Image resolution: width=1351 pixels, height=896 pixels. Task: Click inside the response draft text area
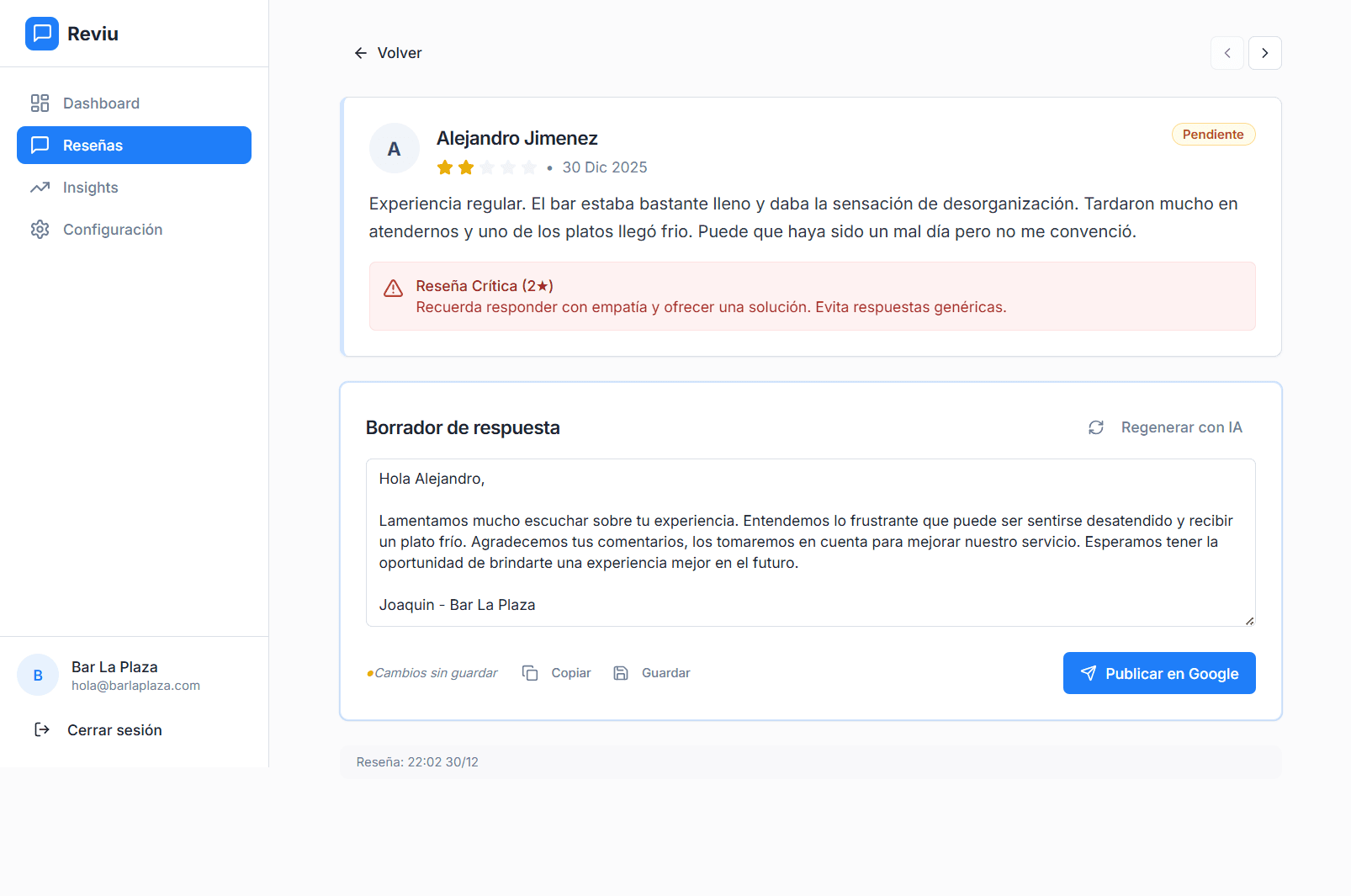coord(810,542)
